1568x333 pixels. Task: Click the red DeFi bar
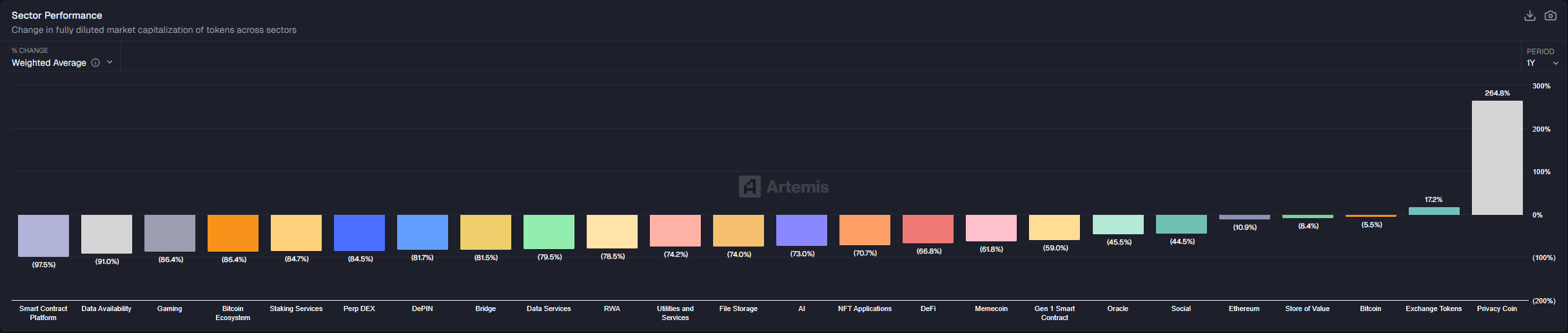click(928, 229)
